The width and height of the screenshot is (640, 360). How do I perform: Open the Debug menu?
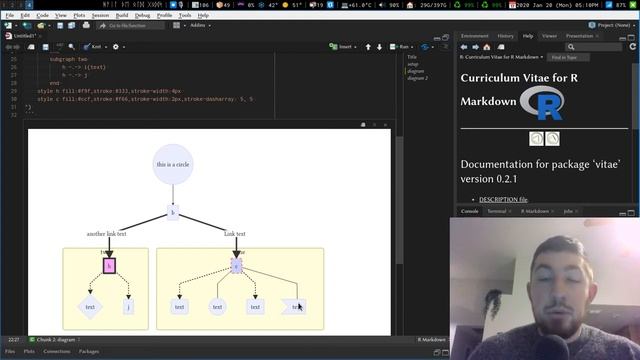pos(142,15)
